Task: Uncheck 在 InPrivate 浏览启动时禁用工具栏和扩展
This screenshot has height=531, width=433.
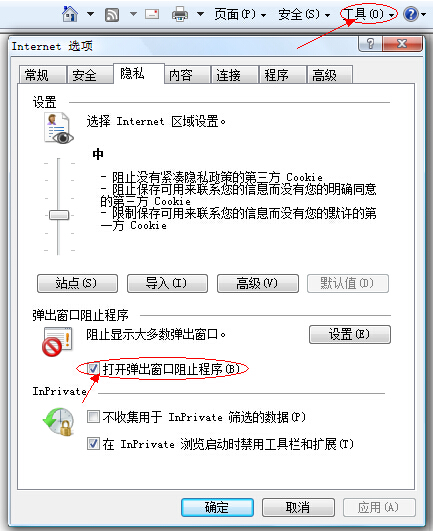Action: [x=93, y=444]
